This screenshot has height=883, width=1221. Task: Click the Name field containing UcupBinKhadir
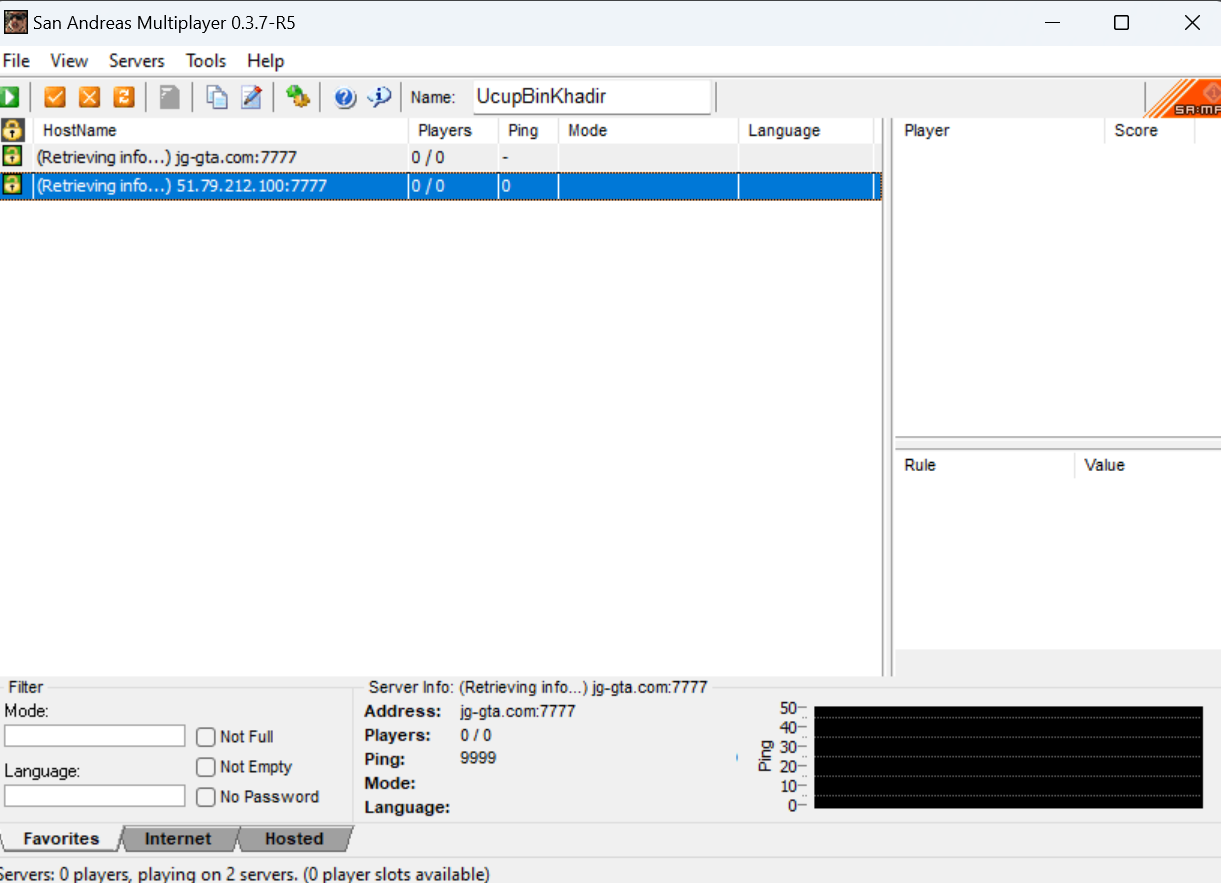click(591, 97)
